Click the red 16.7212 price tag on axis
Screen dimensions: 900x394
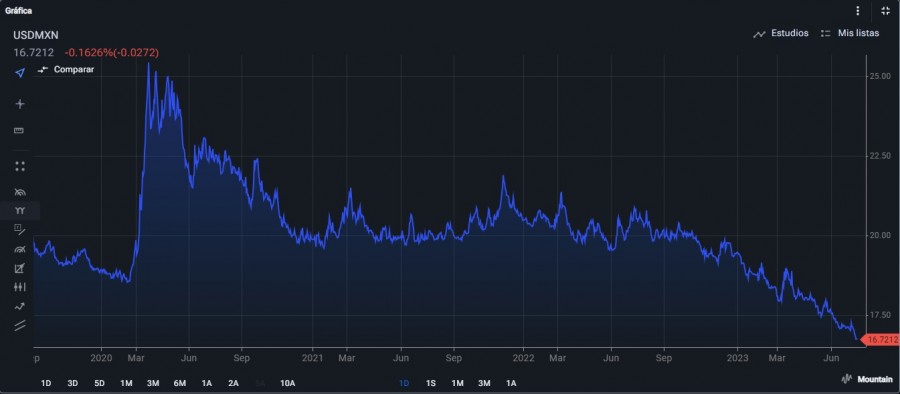point(881,340)
